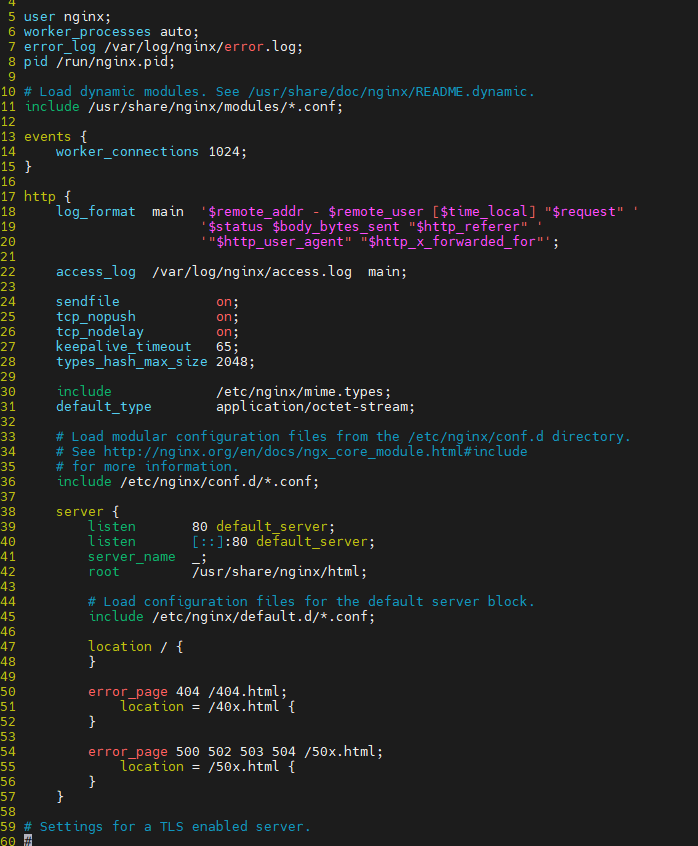This screenshot has height=846, width=698.
Task: Click /var/log/nginx/access.log path
Action: (251, 272)
